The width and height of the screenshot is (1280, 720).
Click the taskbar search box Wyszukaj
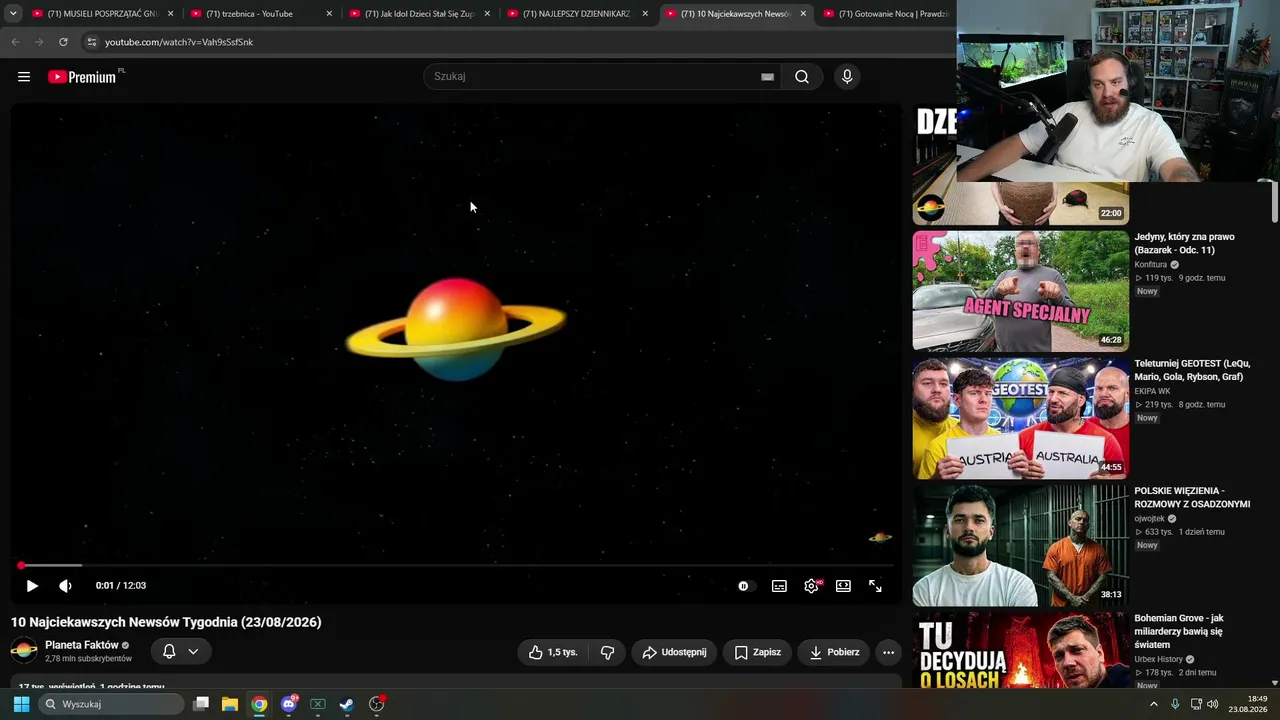(111, 704)
